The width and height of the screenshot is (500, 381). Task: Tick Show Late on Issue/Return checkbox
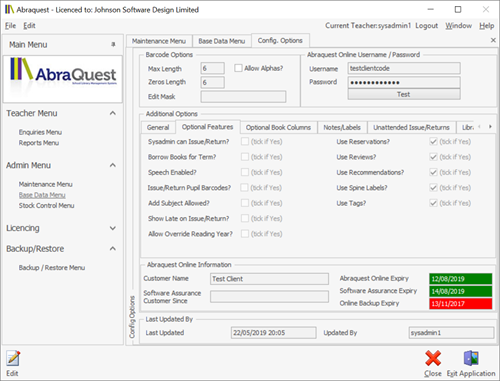click(245, 218)
